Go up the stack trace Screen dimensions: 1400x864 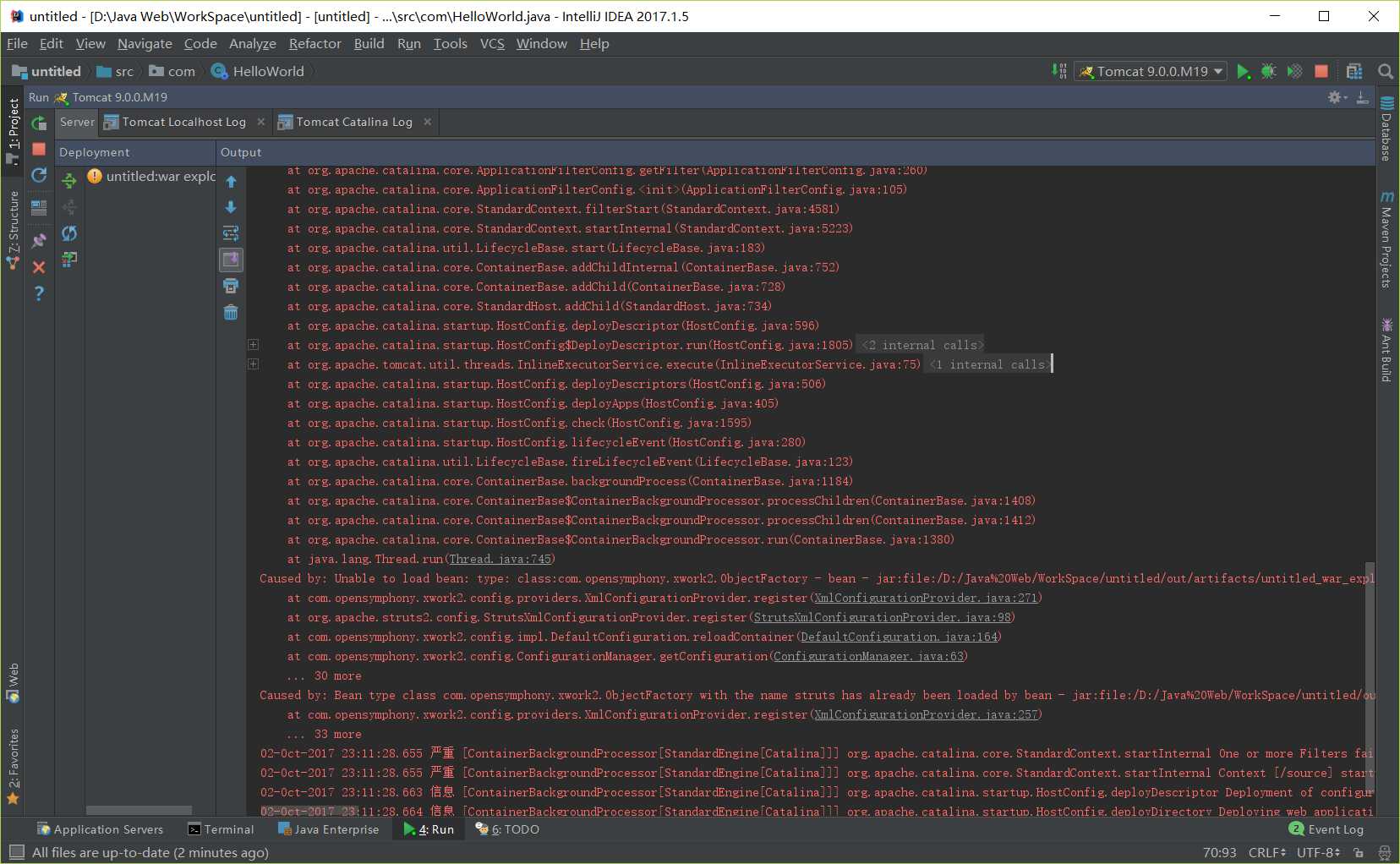[231, 181]
